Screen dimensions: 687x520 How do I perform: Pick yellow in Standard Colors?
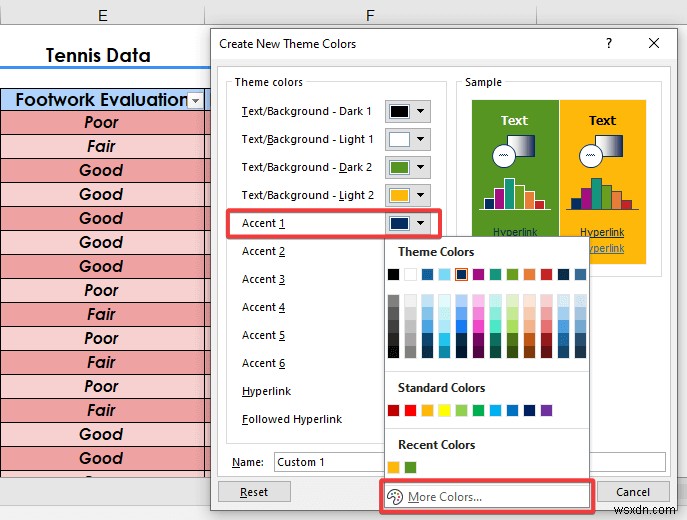tap(444, 410)
